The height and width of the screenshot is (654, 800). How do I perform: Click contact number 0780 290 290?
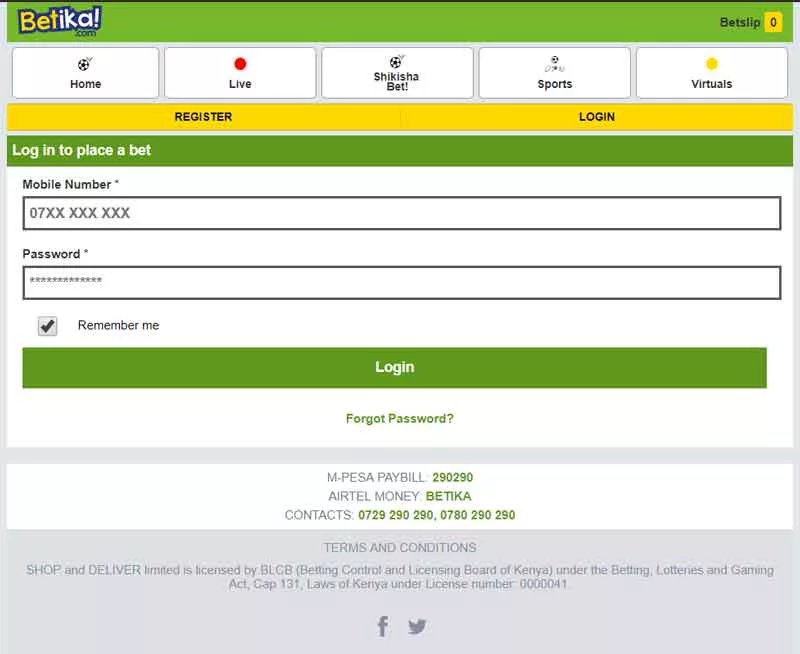(478, 515)
